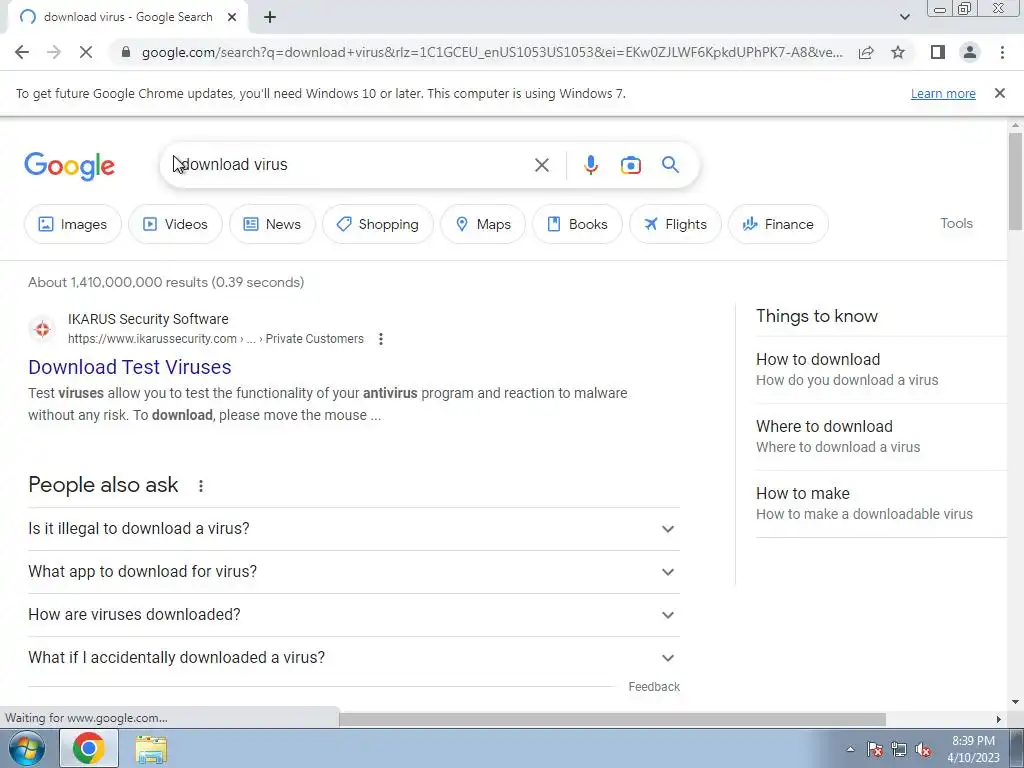Click the Chrome taskbar icon
1024x768 pixels.
click(x=89, y=748)
